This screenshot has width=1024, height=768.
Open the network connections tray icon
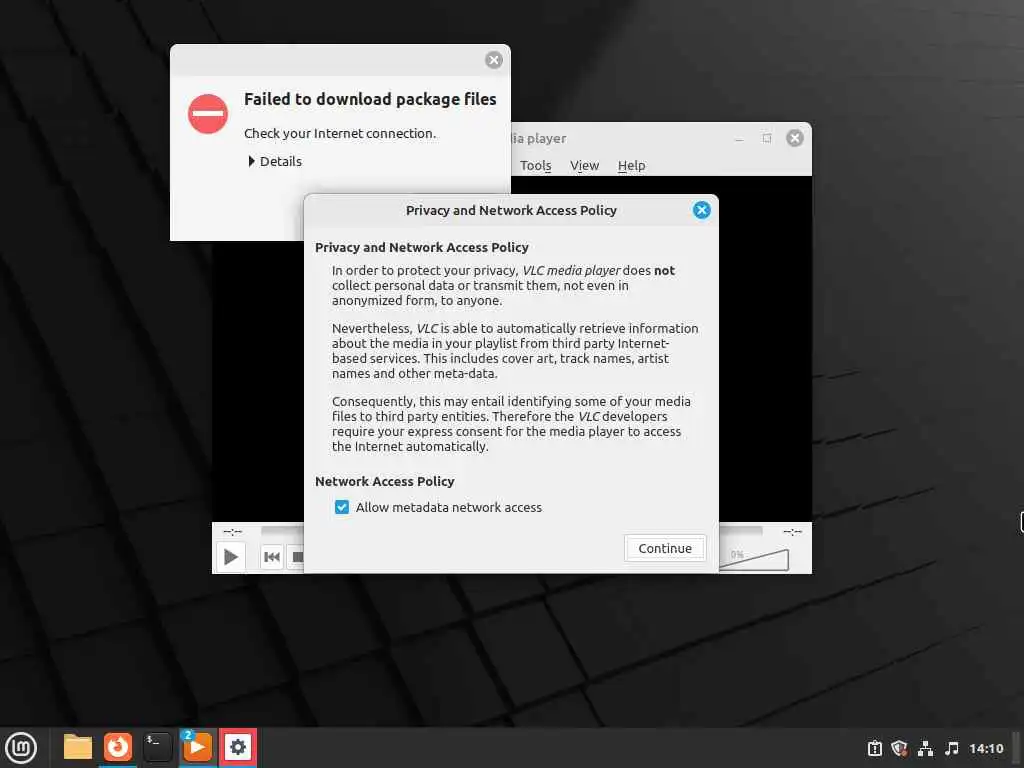click(x=925, y=748)
